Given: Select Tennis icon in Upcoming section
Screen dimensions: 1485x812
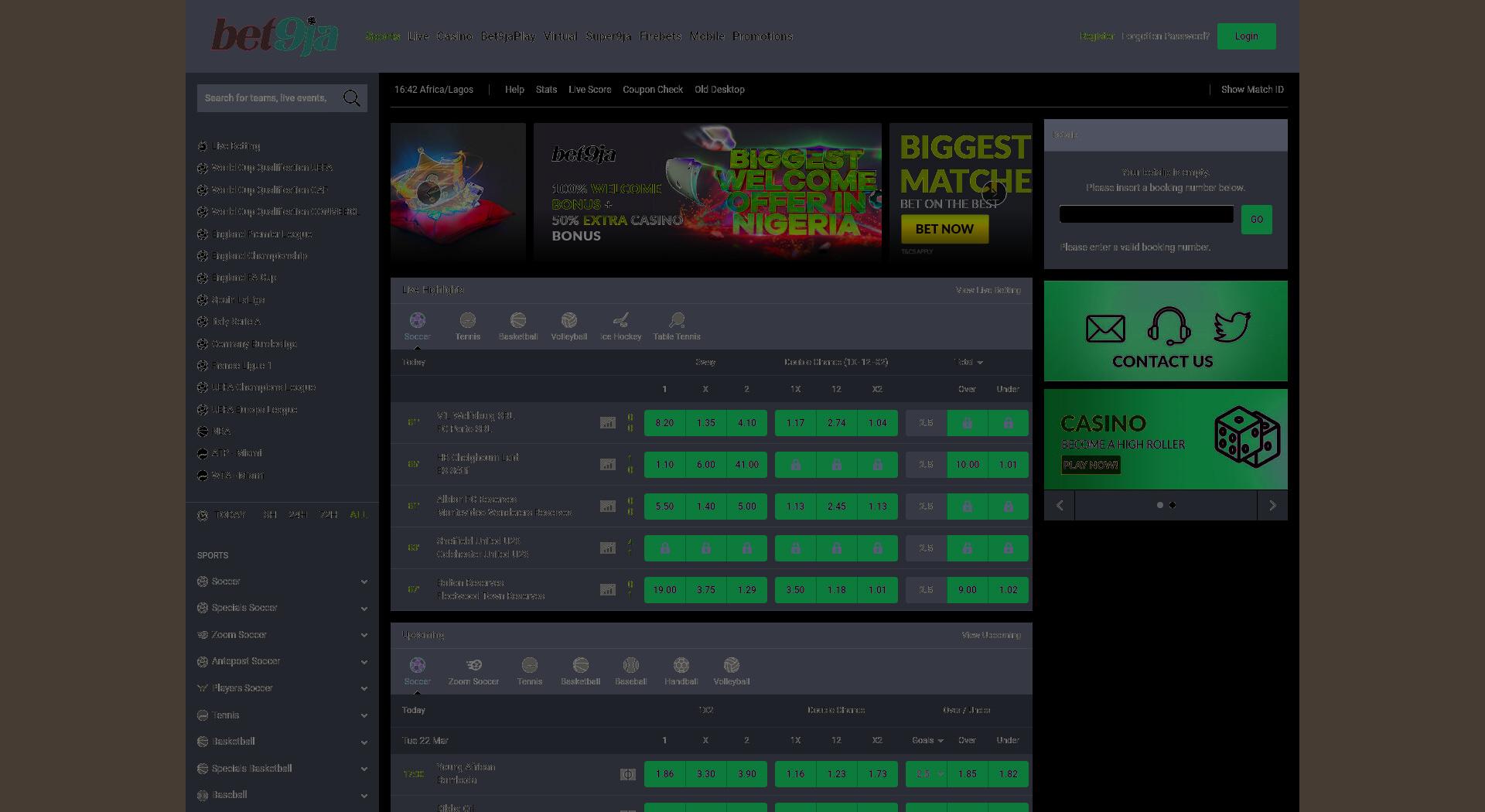Looking at the screenshot, I should coord(530,665).
